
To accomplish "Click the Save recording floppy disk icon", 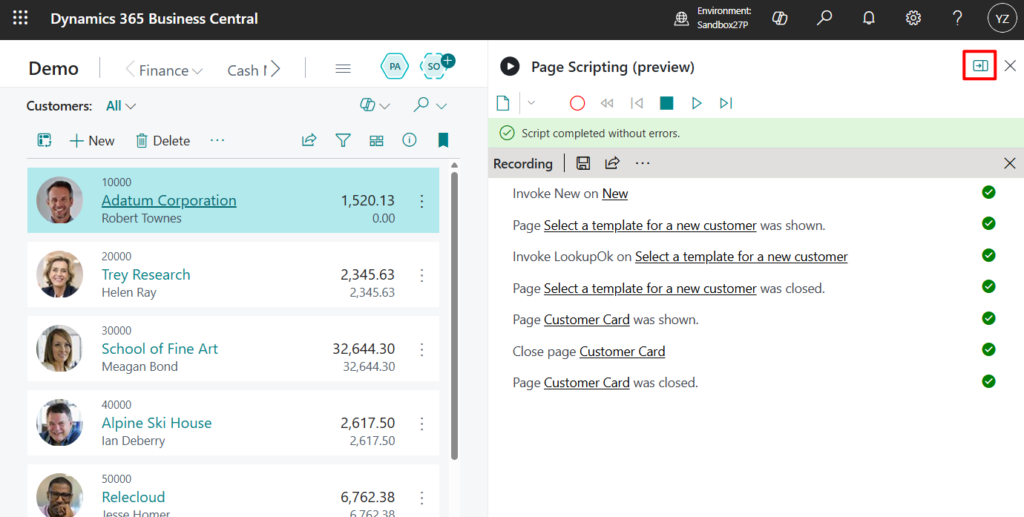I will [x=583, y=163].
